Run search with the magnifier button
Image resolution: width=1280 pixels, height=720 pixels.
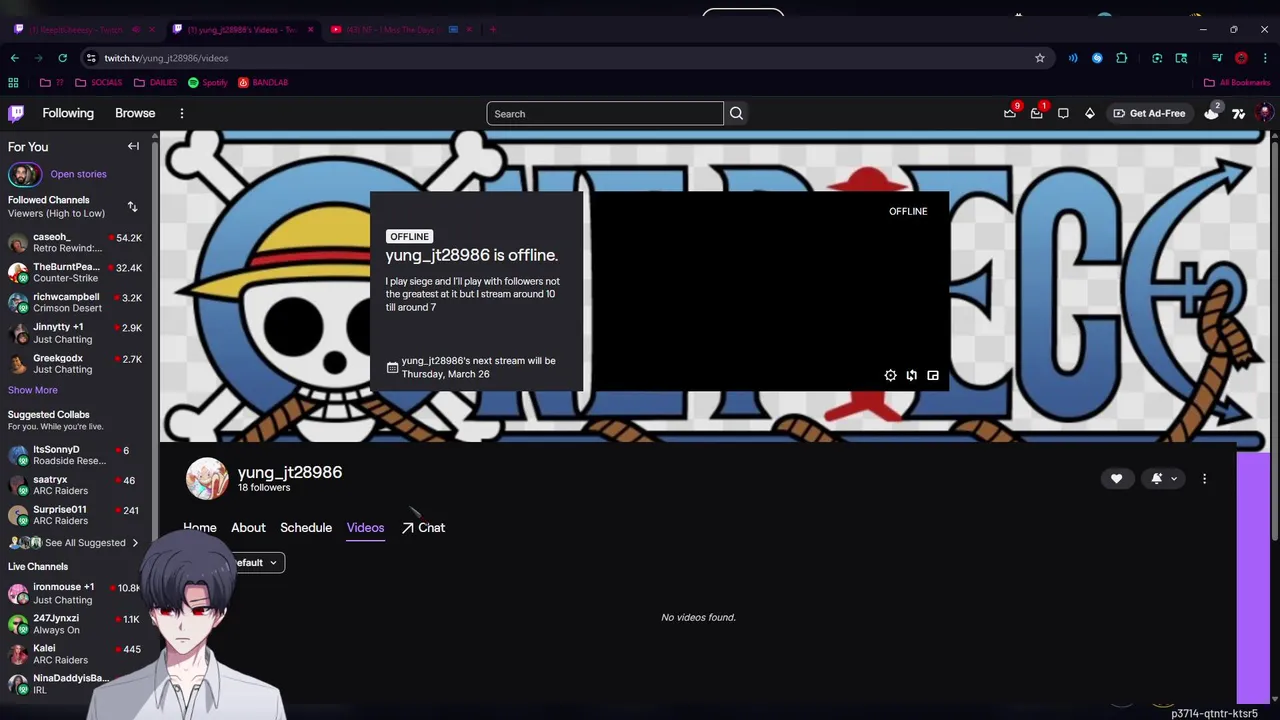736,113
